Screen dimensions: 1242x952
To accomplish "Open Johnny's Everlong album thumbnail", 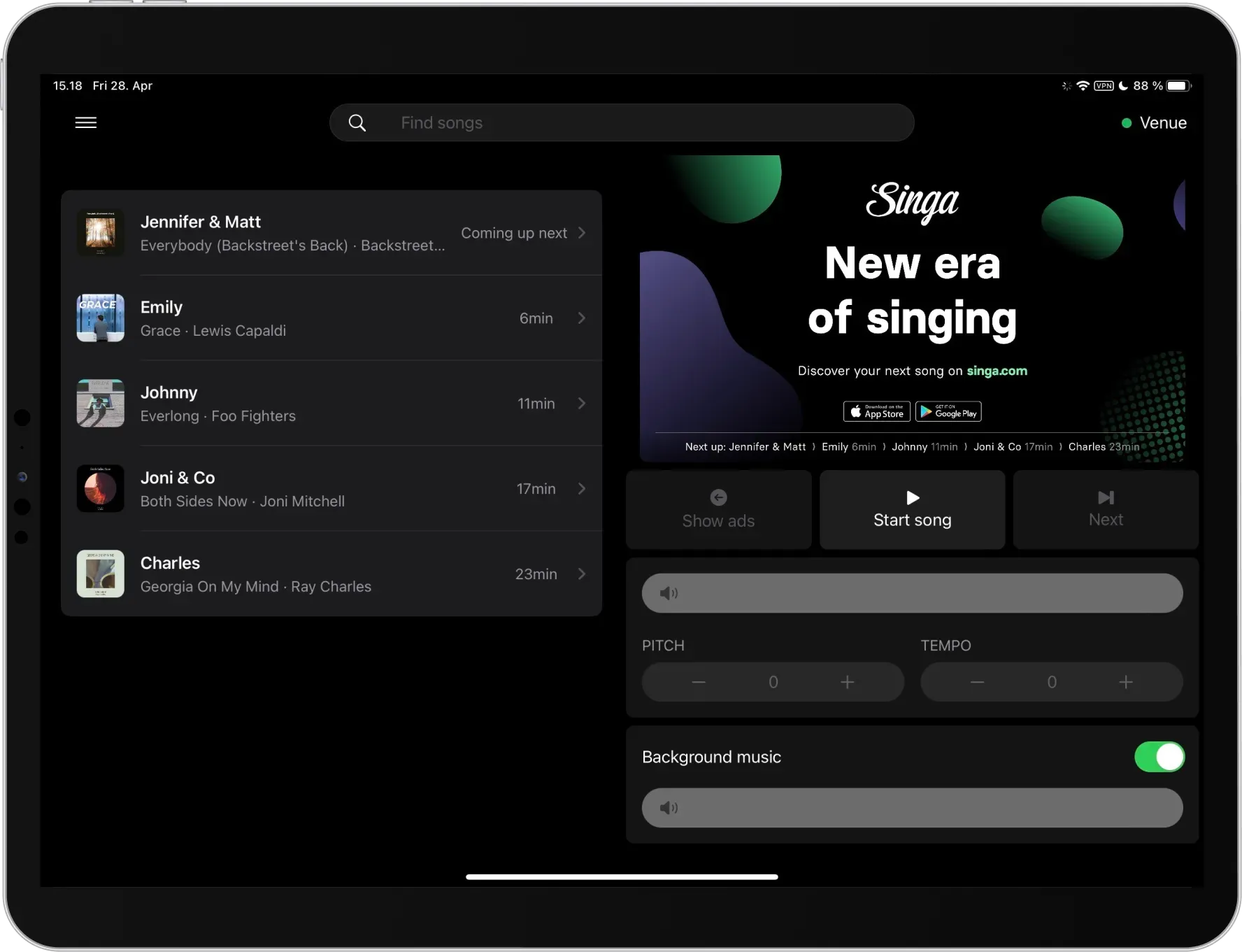I will [101, 404].
